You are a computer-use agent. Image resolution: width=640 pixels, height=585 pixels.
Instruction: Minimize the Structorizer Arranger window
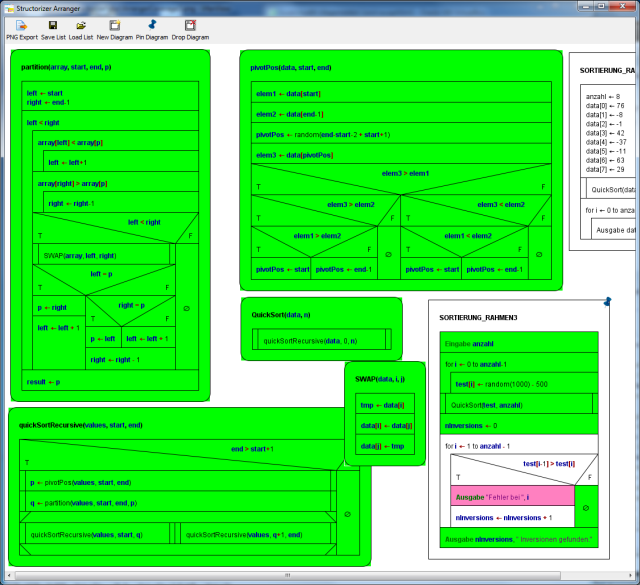click(x=586, y=7)
